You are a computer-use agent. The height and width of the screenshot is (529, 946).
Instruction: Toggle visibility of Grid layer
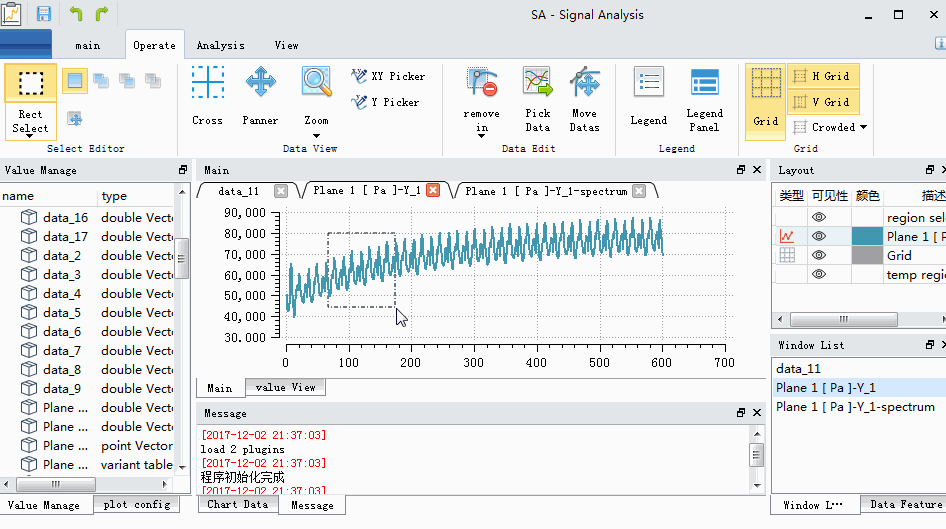coord(819,255)
